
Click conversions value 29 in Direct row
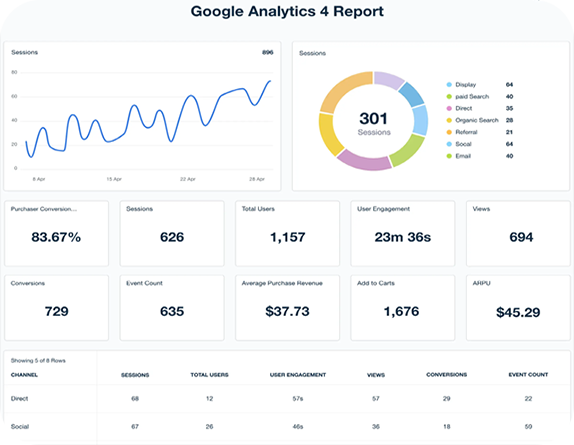(447, 399)
